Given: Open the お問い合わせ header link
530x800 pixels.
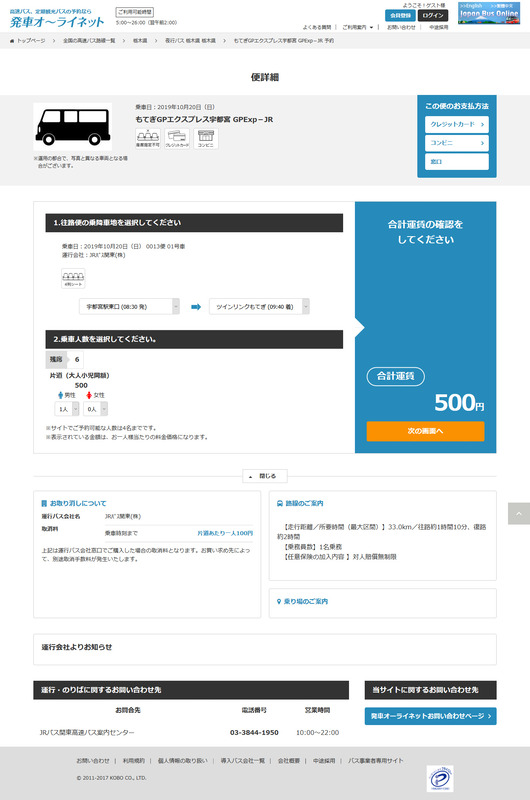Looking at the screenshot, I should [x=401, y=28].
